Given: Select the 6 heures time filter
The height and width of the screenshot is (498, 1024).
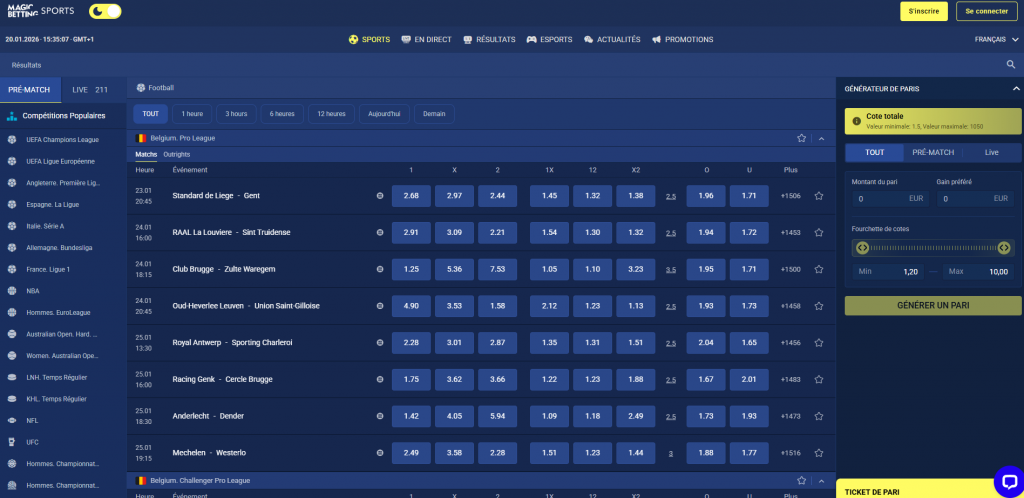Looking at the screenshot, I should point(282,114).
